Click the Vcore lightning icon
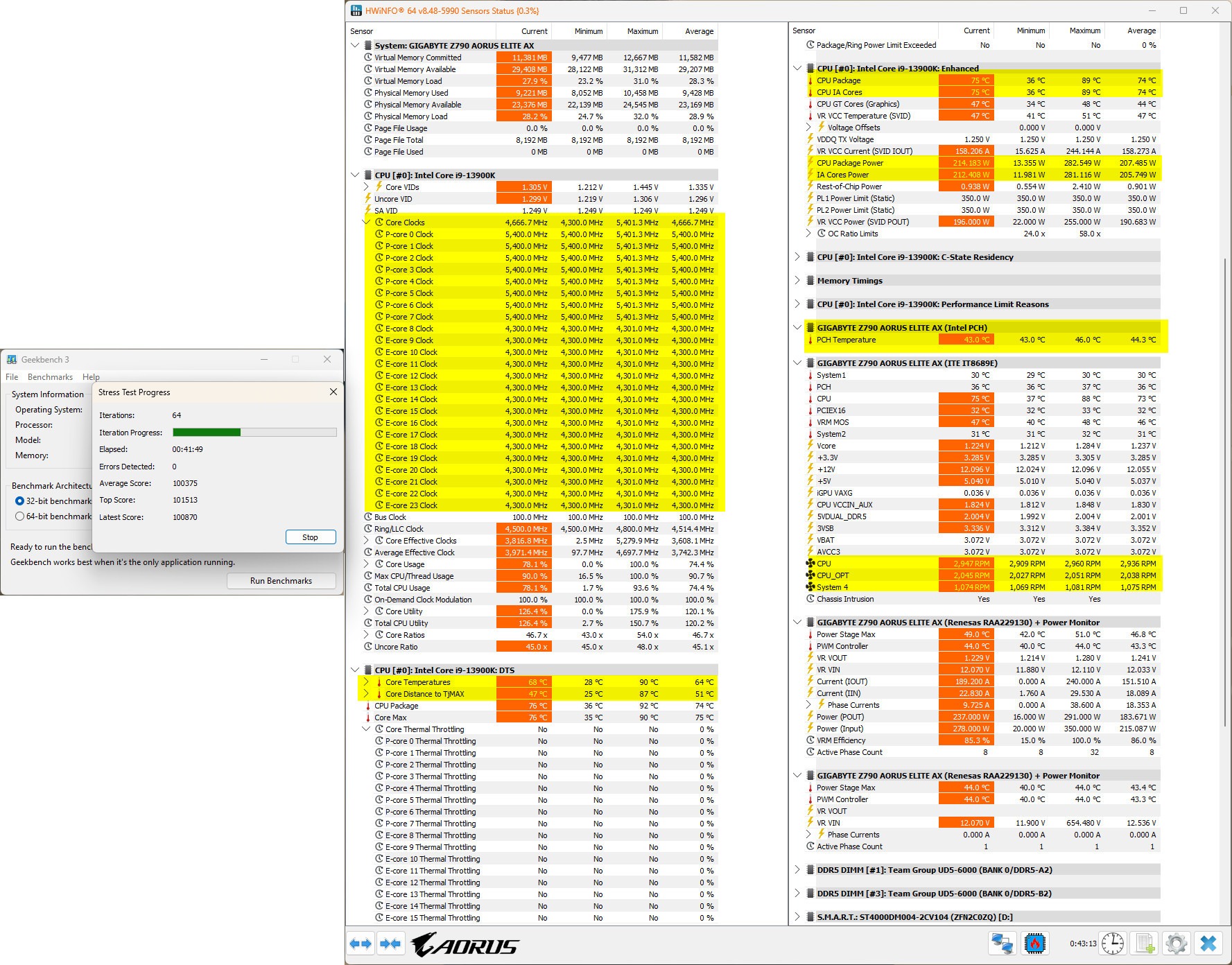The width and height of the screenshot is (1232, 965). (810, 446)
